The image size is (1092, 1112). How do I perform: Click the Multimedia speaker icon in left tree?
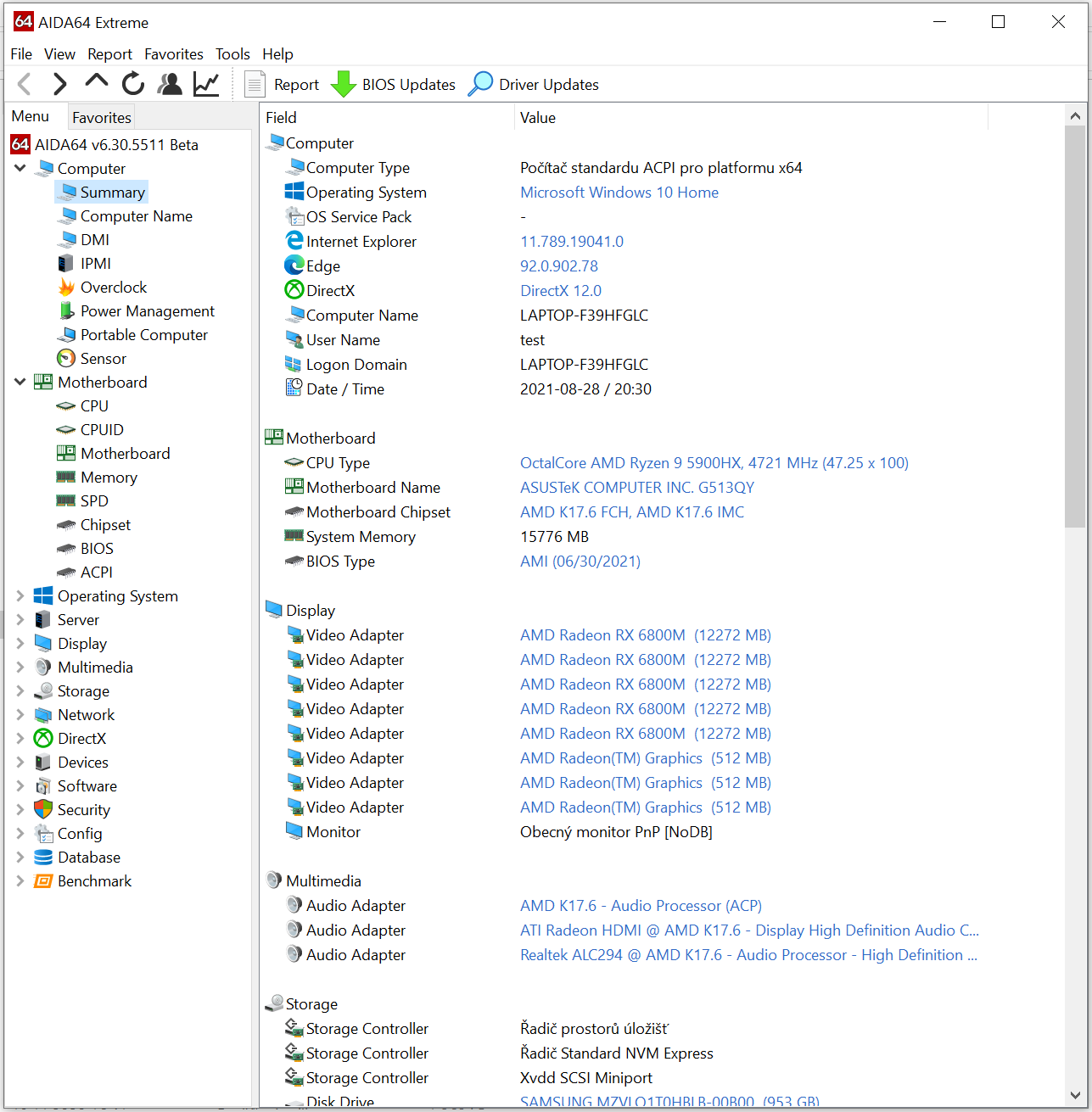pos(43,668)
